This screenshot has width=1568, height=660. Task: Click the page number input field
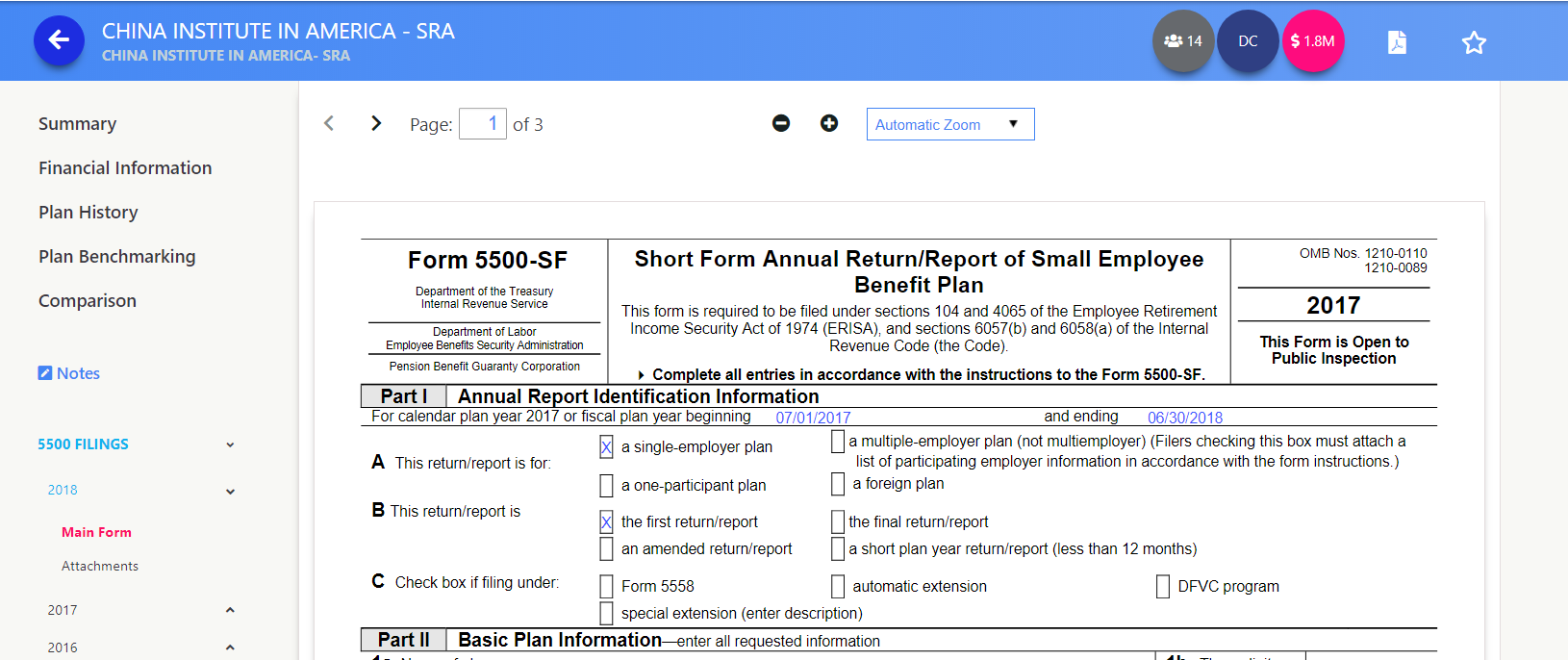(483, 124)
